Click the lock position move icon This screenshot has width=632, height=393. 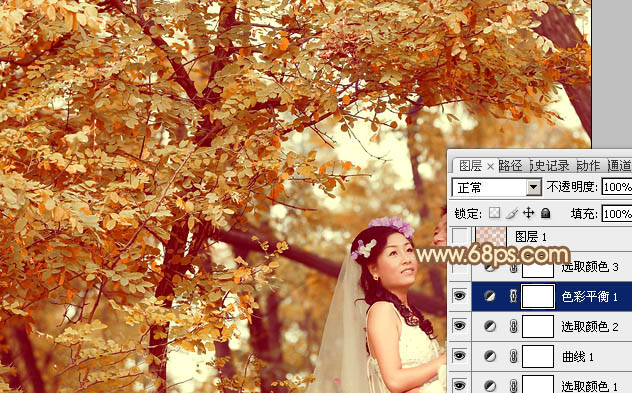(528, 213)
